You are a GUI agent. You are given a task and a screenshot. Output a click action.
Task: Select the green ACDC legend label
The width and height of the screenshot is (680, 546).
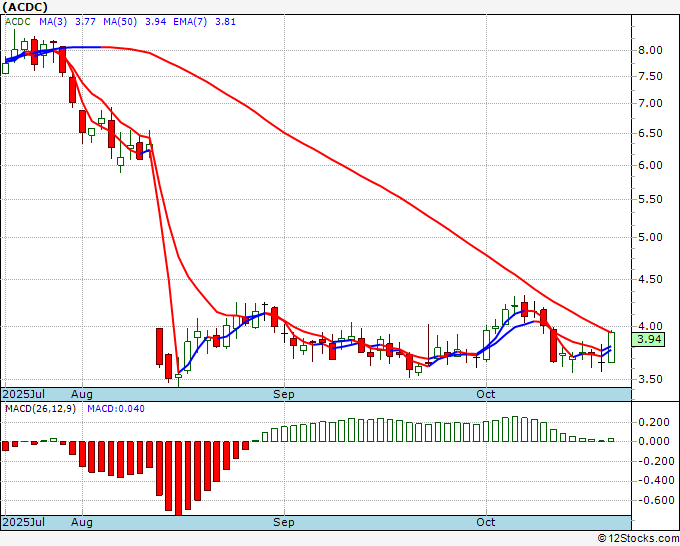(18, 22)
